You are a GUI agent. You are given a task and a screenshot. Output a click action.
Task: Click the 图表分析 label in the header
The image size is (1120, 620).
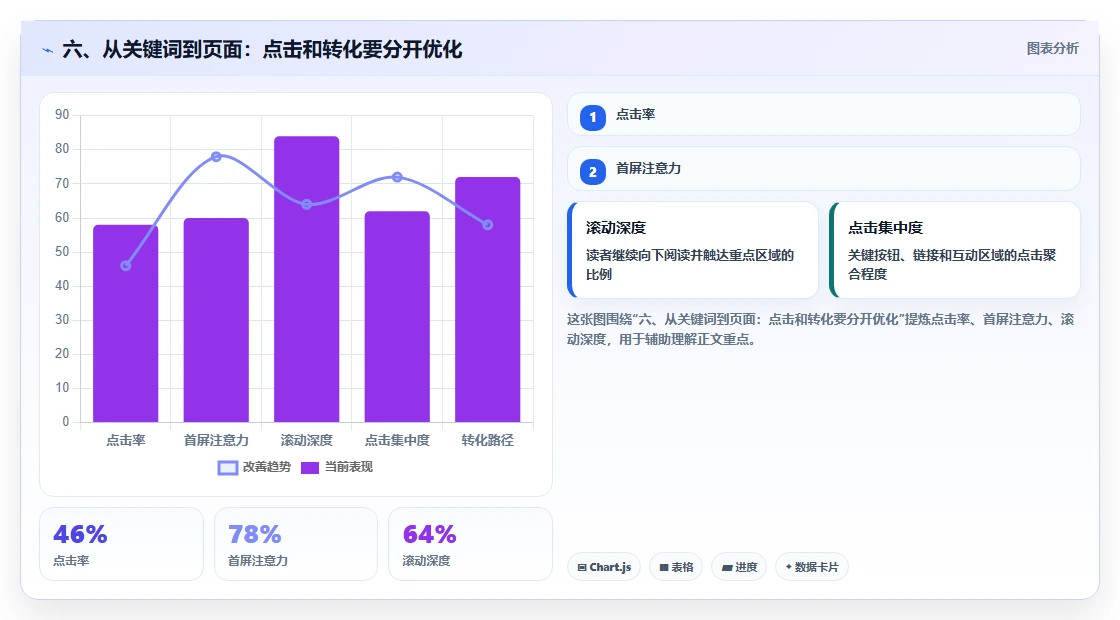coord(1052,49)
